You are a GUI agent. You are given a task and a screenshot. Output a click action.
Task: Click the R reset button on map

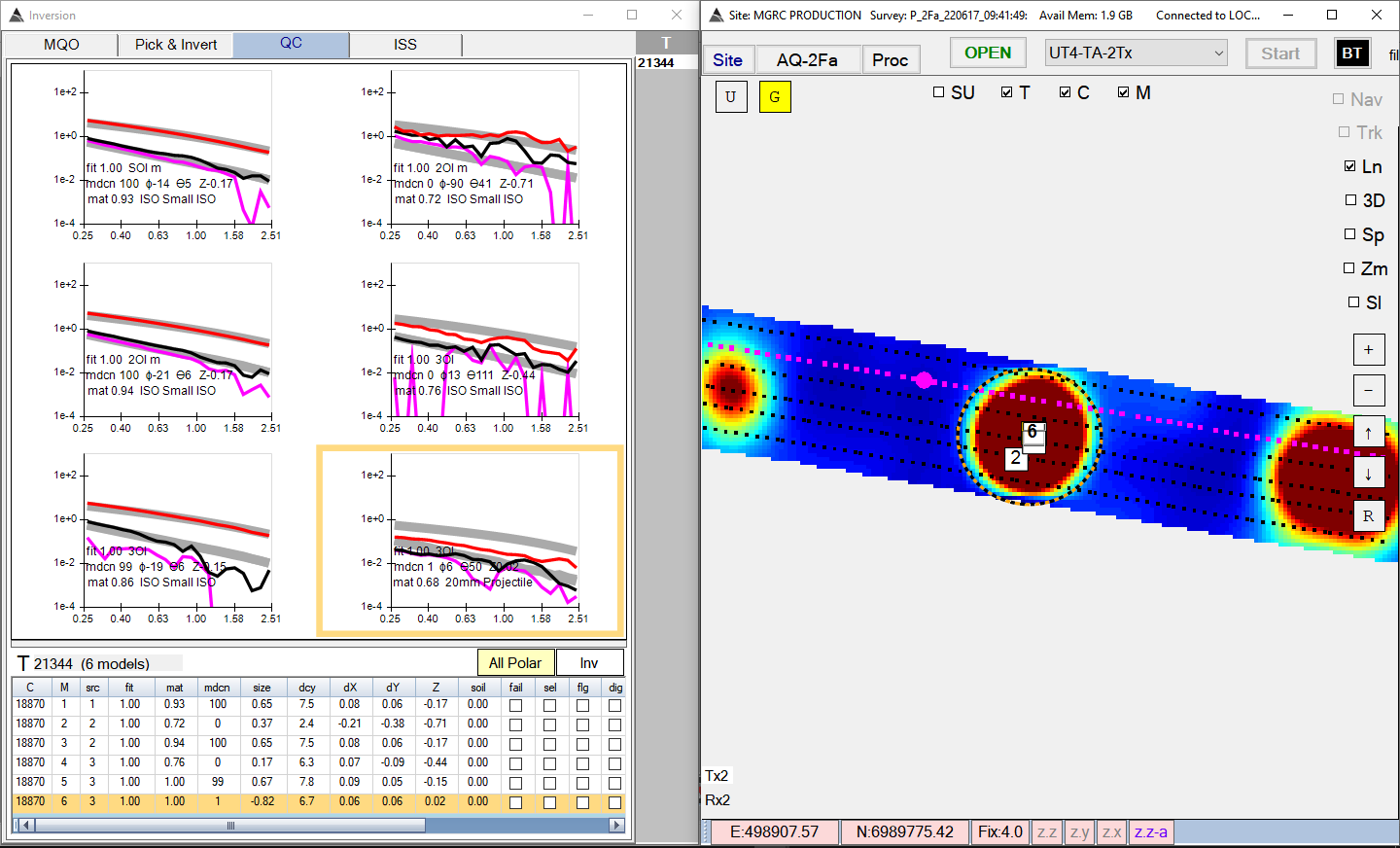1369,515
